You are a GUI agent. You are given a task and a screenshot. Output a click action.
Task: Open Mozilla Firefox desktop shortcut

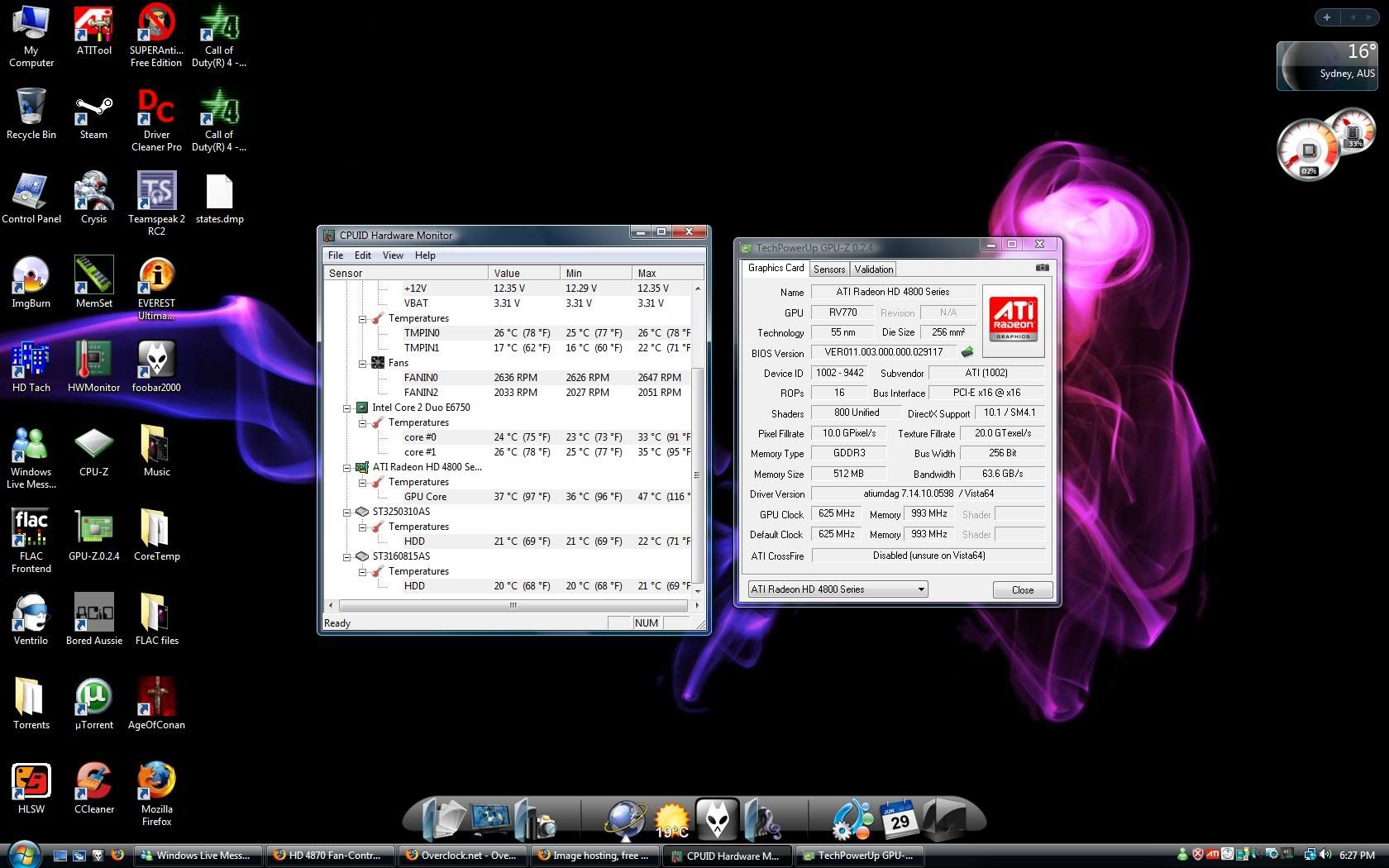tap(156, 794)
